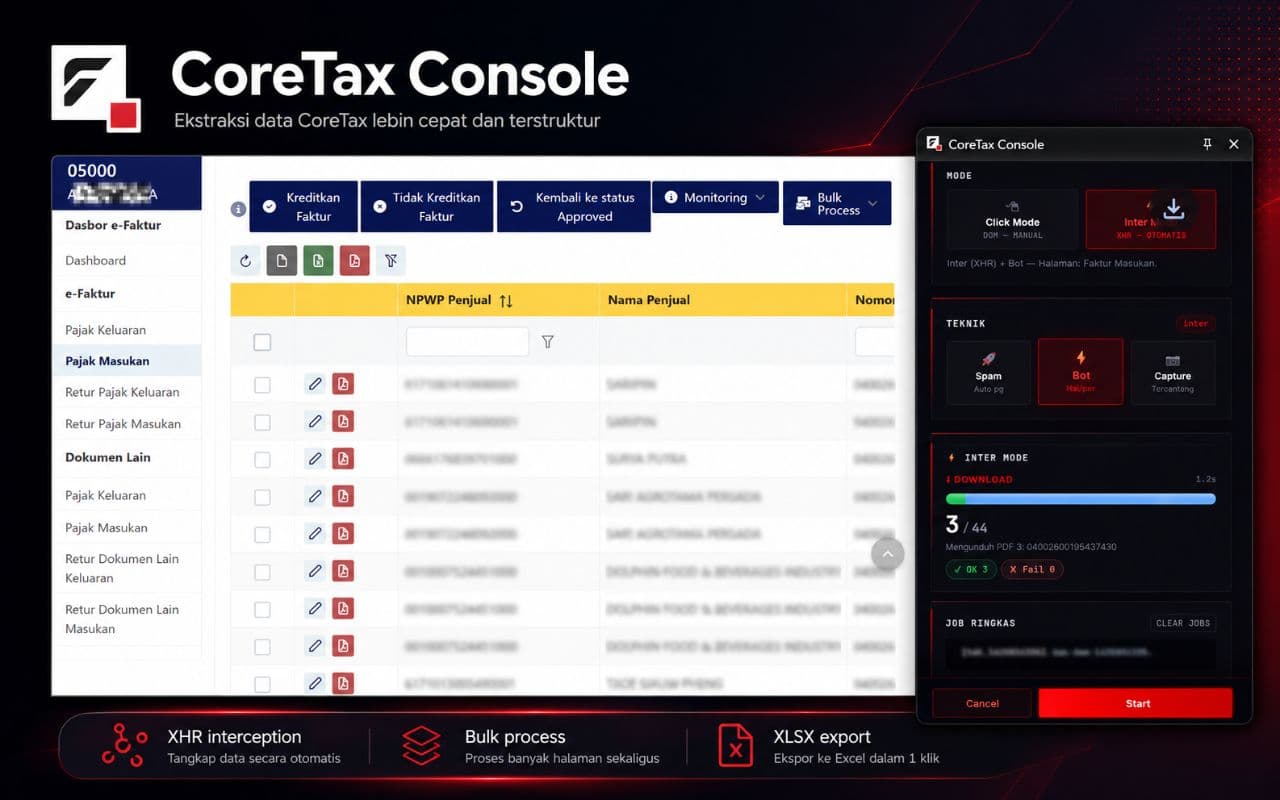Select the Capture technique card
Viewport: 1280px width, 800px height.
[1173, 372]
